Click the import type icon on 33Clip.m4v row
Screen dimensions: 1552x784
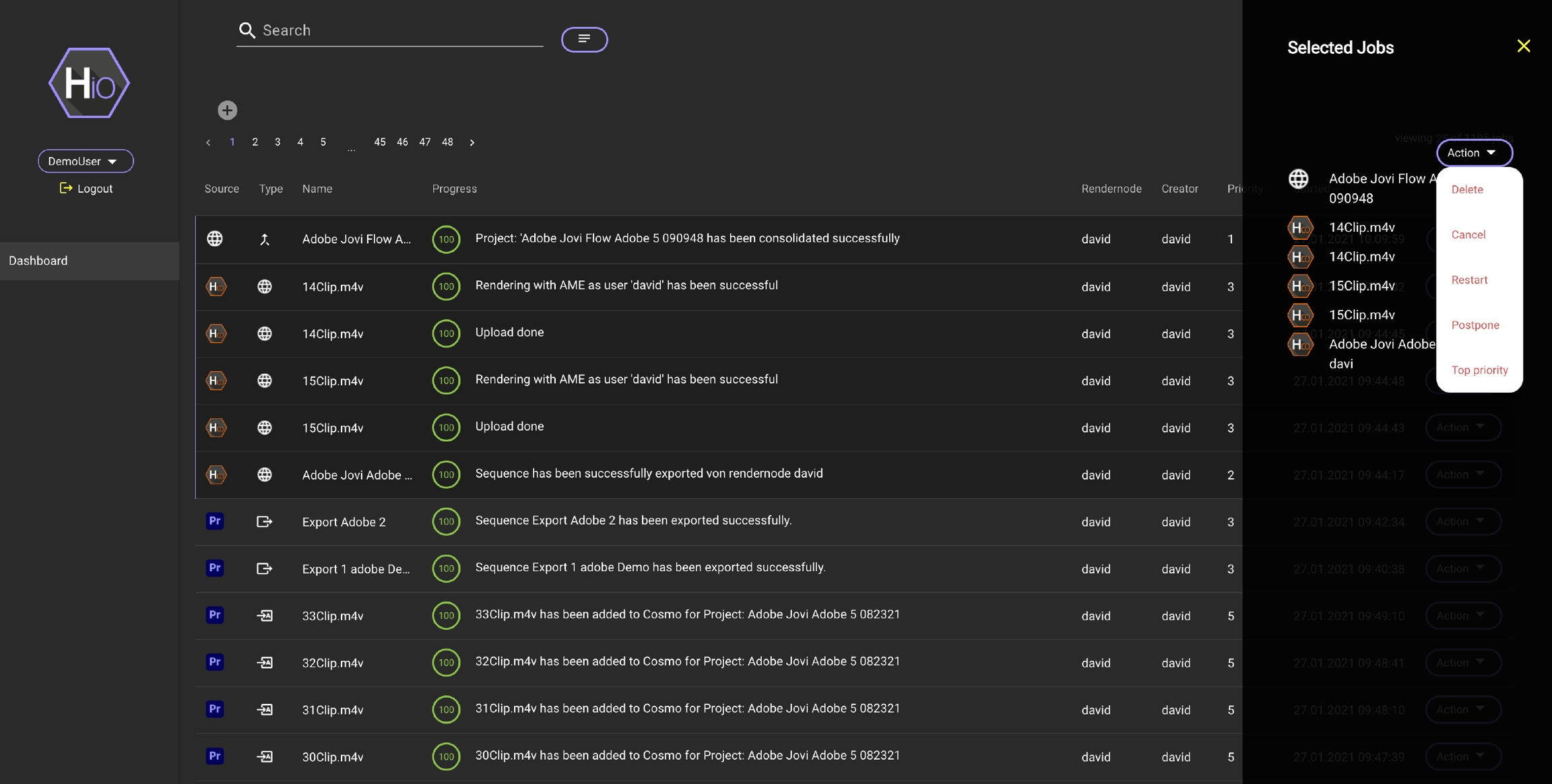[x=265, y=616]
